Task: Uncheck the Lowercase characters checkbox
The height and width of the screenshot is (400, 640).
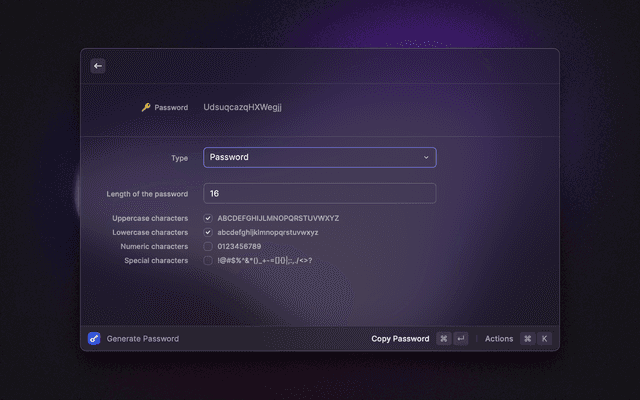Action: click(x=208, y=232)
